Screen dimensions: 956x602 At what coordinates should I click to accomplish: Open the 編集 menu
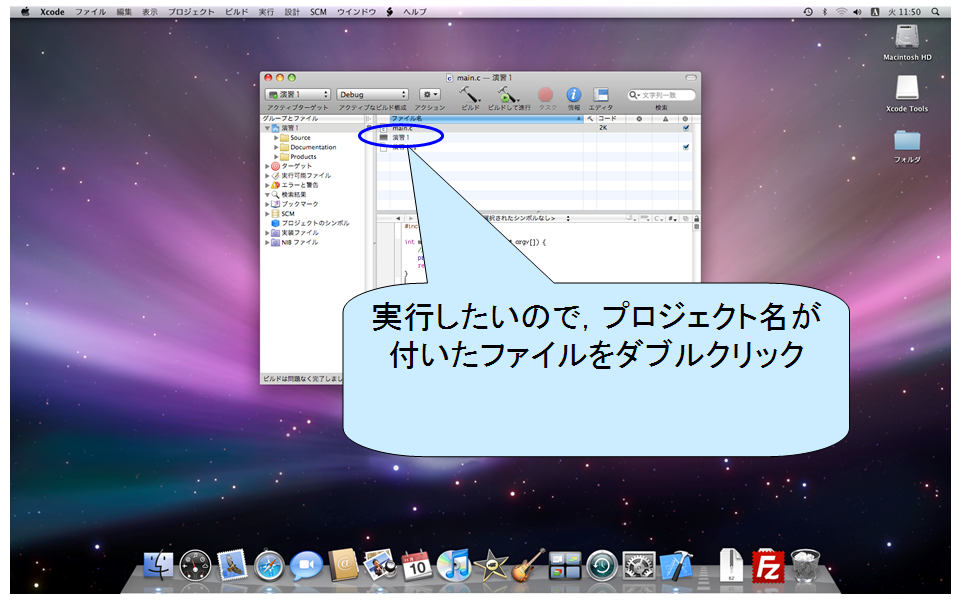124,12
